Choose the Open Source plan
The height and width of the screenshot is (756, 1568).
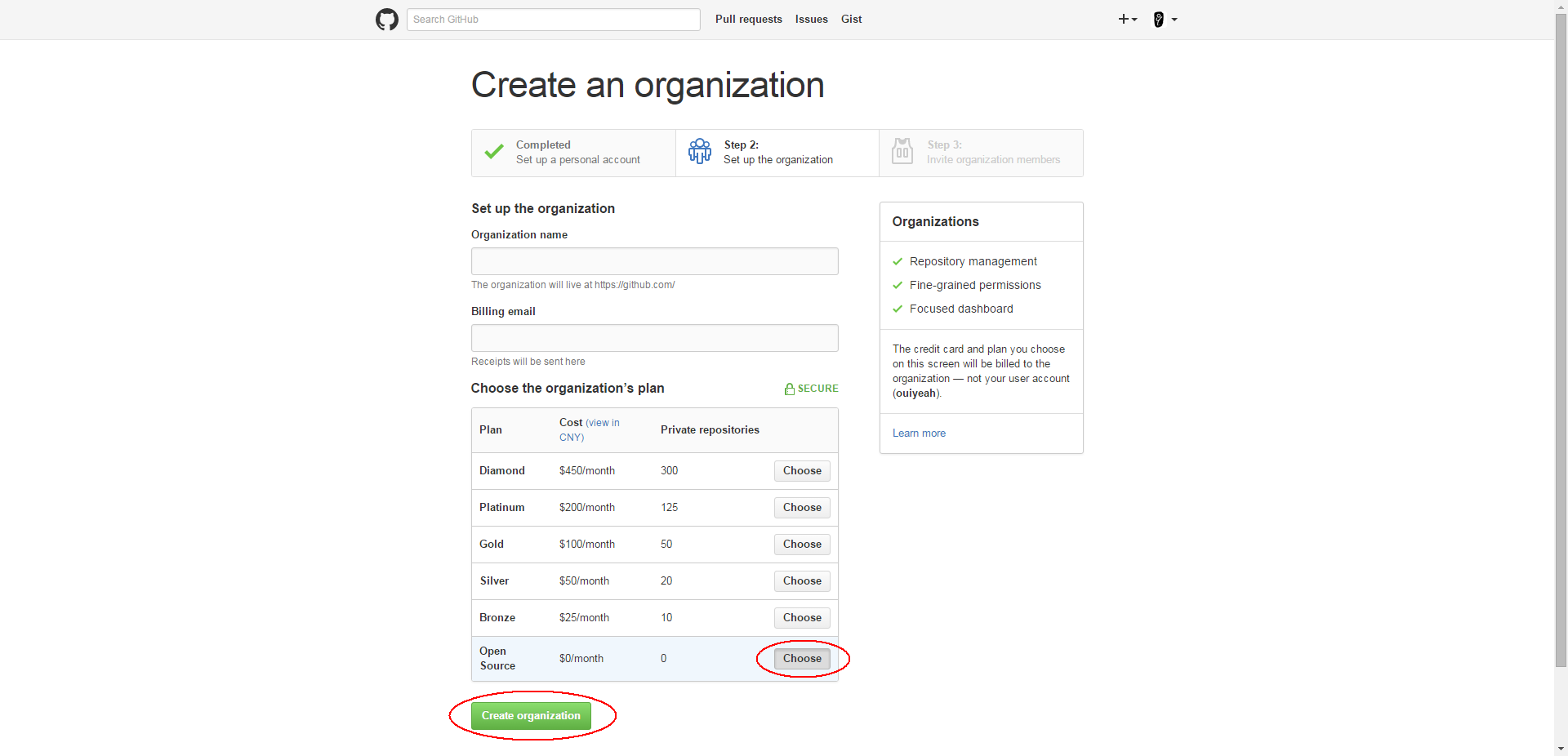(x=802, y=659)
